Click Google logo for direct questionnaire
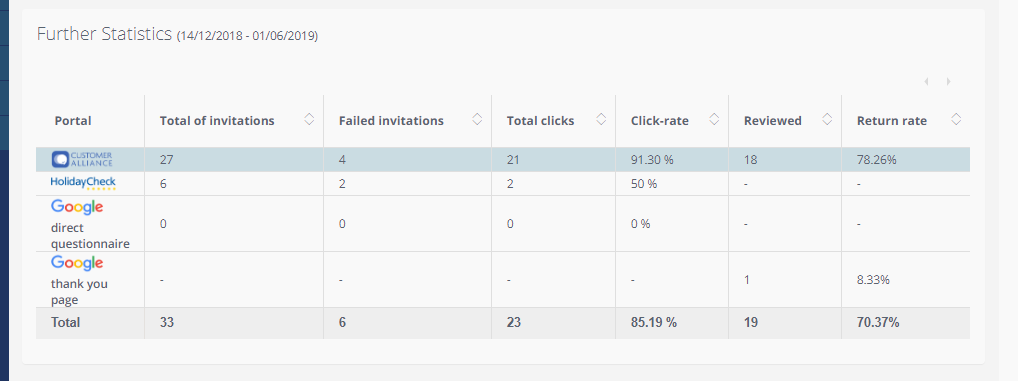The image size is (1018, 381). [x=77, y=207]
